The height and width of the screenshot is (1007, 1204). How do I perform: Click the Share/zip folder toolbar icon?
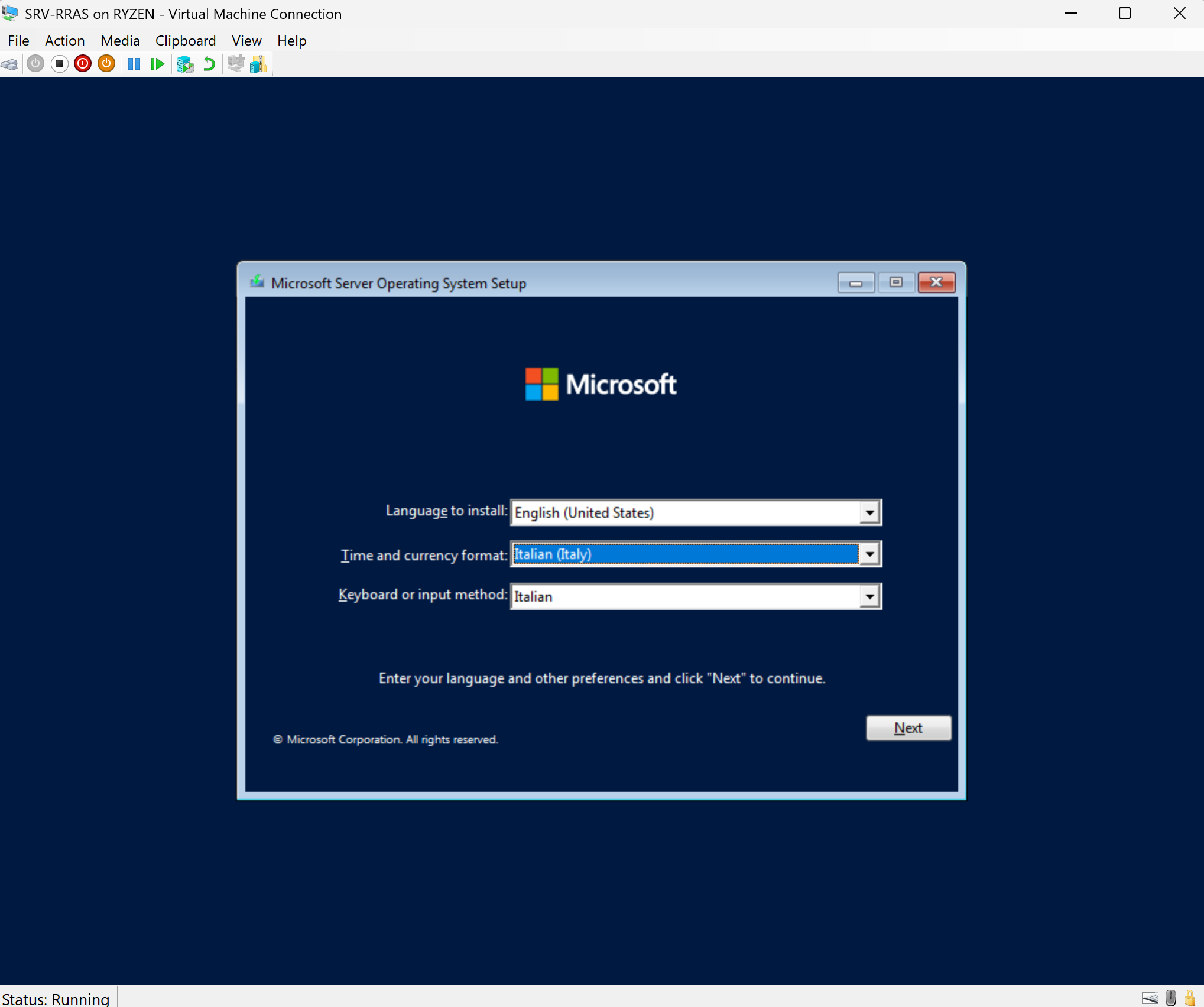[258, 64]
